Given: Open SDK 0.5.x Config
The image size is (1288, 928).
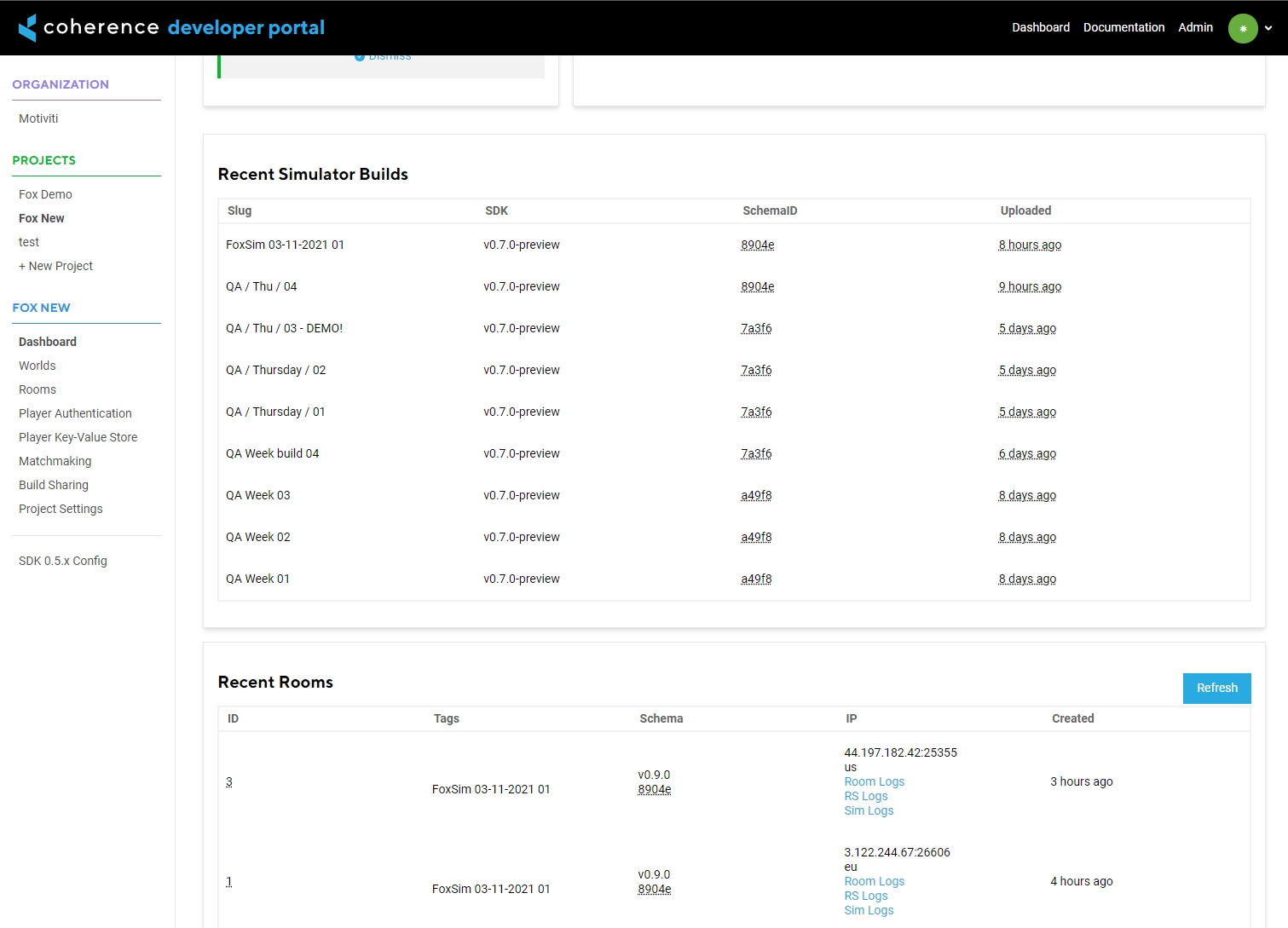Looking at the screenshot, I should coord(63,561).
